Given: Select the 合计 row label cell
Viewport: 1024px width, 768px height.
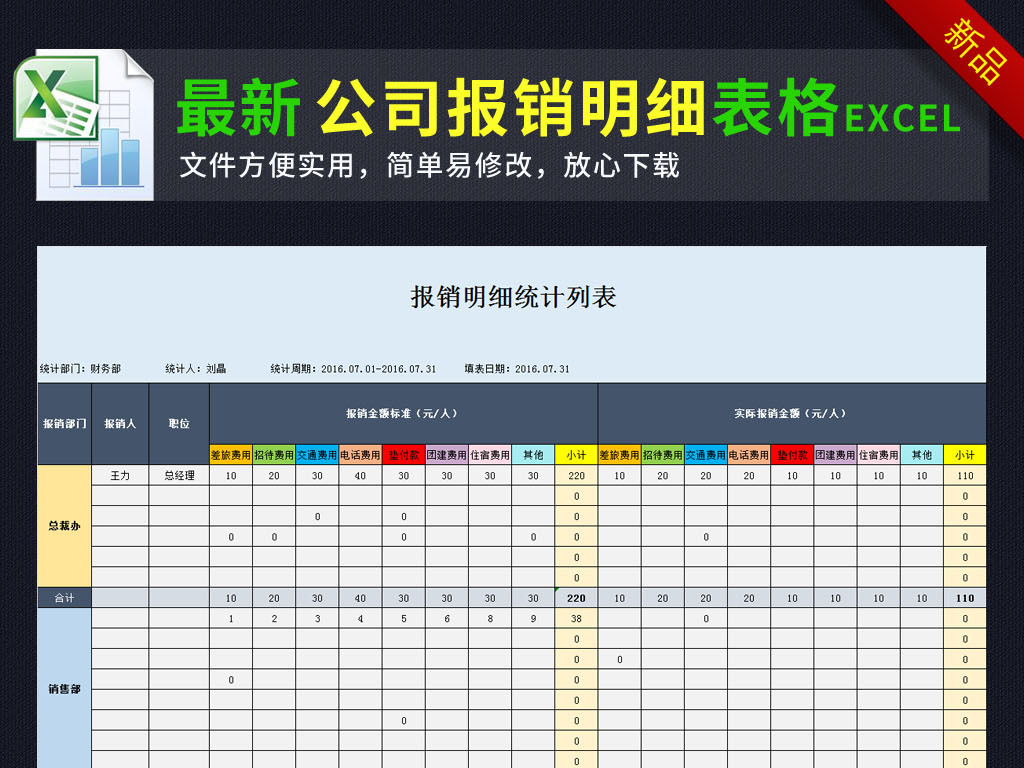Looking at the screenshot, I should click(x=64, y=598).
